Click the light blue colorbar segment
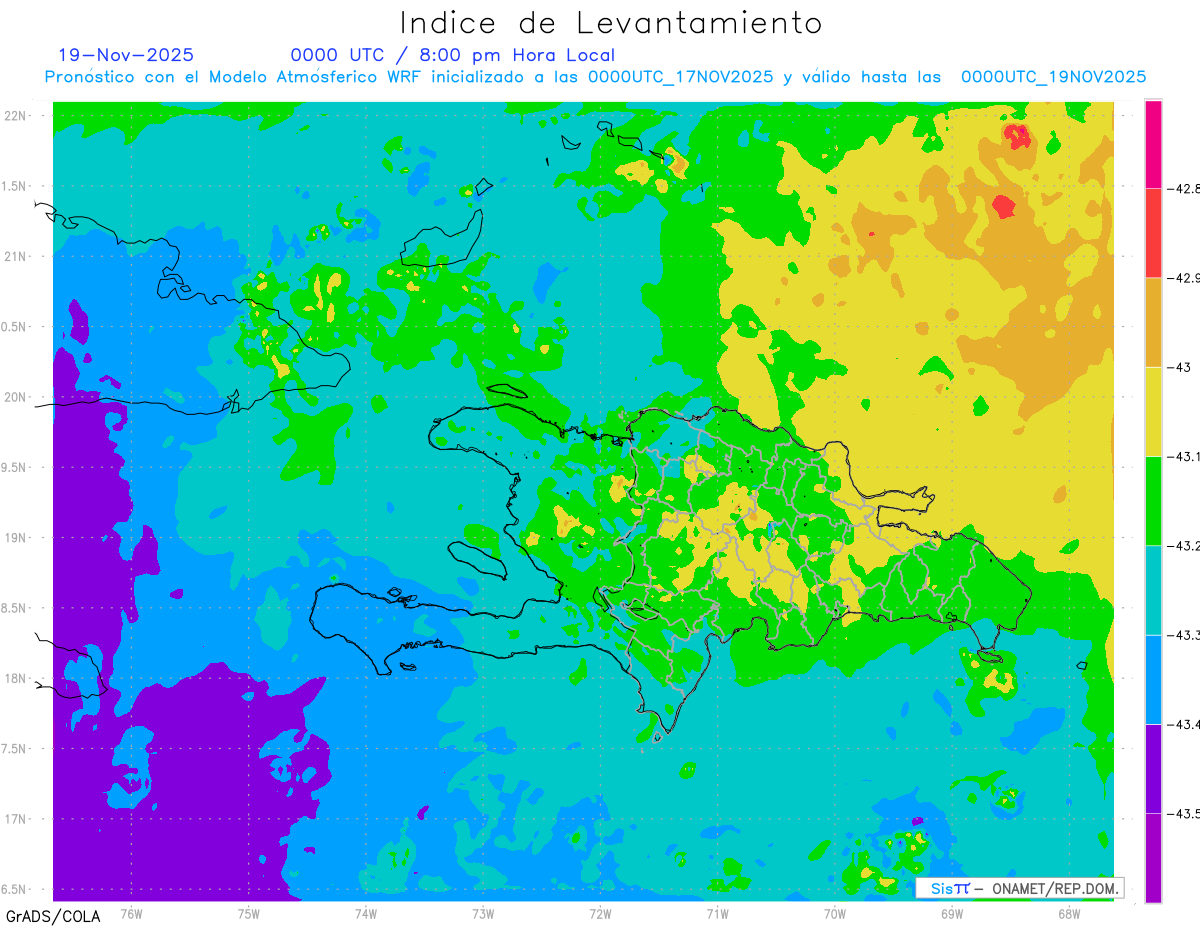Screen dimensions: 1200x927 (1153, 679)
